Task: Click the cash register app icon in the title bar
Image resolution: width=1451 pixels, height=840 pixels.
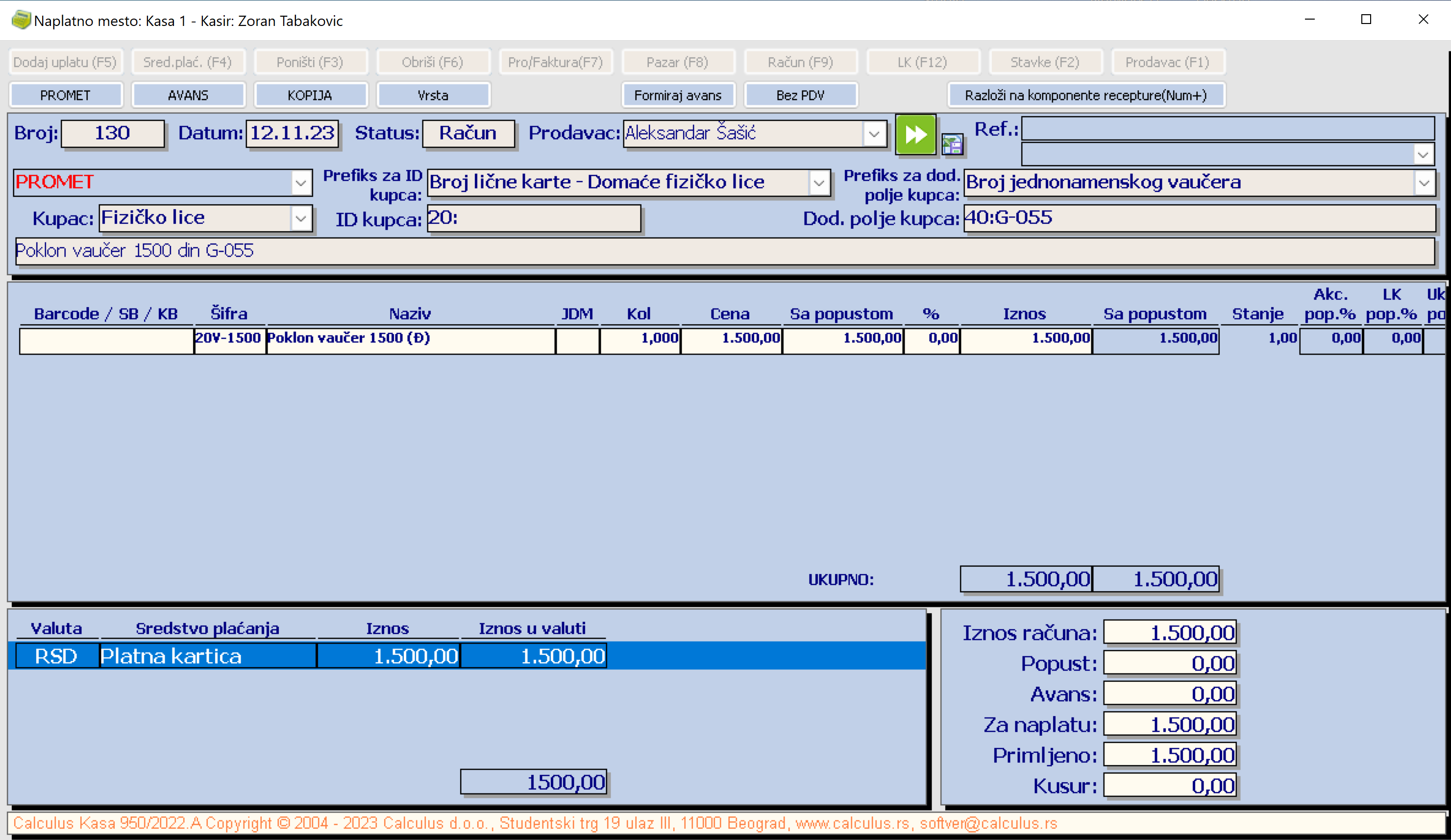Action: [x=21, y=20]
